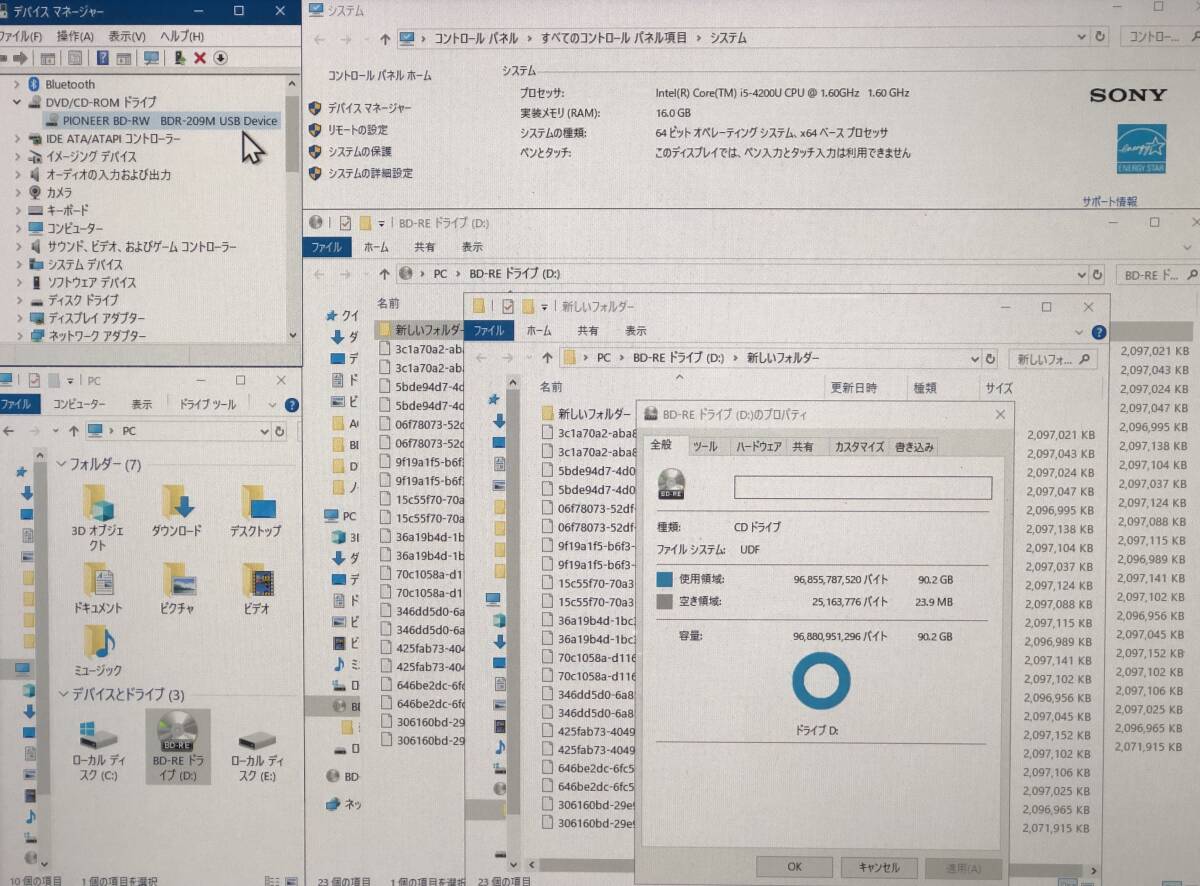This screenshot has width=1200, height=886.
Task: Click OK button in properties dialog
Action: point(794,867)
